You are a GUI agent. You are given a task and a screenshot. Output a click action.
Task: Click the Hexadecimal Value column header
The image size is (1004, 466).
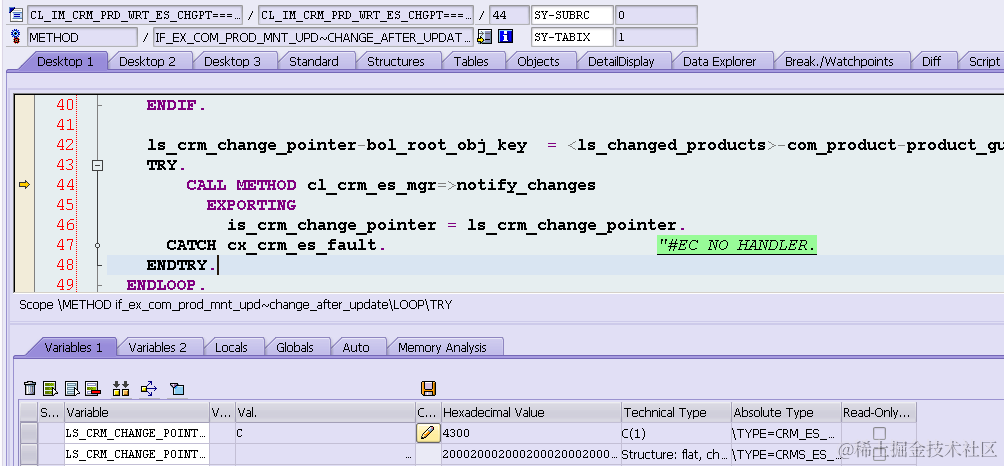click(531, 412)
